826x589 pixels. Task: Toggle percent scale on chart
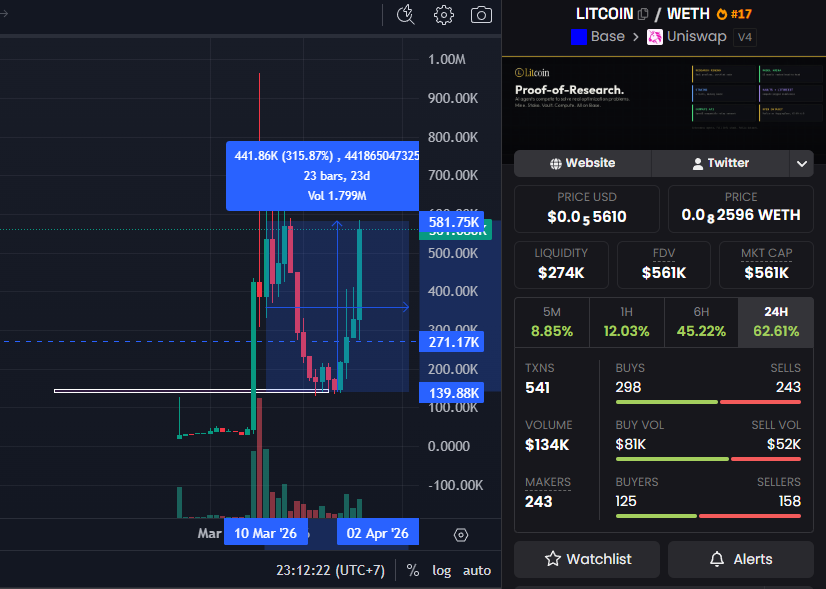[412, 571]
